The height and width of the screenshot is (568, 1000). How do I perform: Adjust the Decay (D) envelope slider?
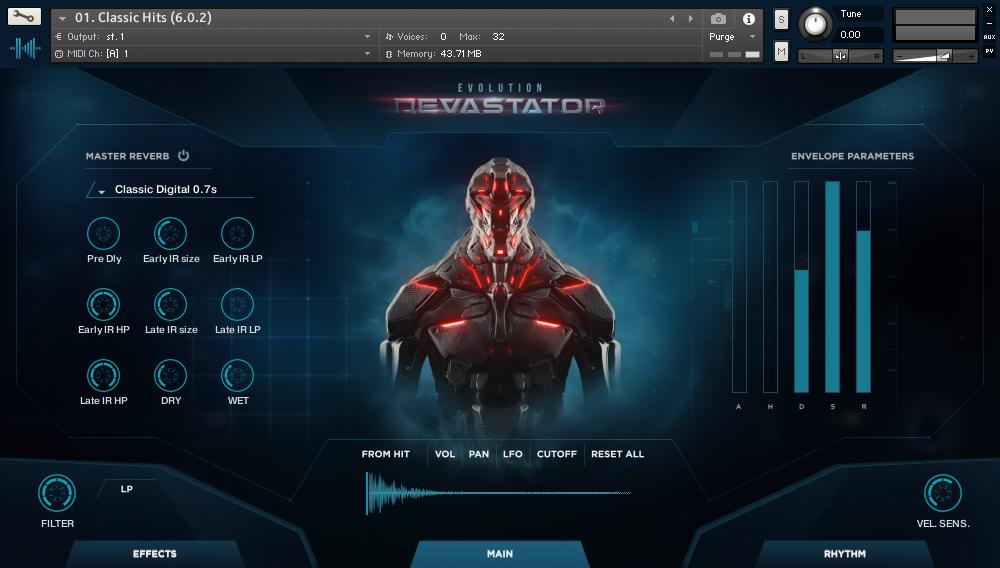[x=801, y=287]
